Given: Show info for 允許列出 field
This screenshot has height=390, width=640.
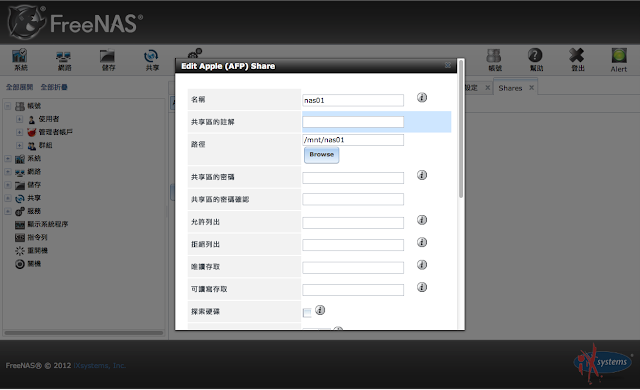Looking at the screenshot, I should point(422,220).
